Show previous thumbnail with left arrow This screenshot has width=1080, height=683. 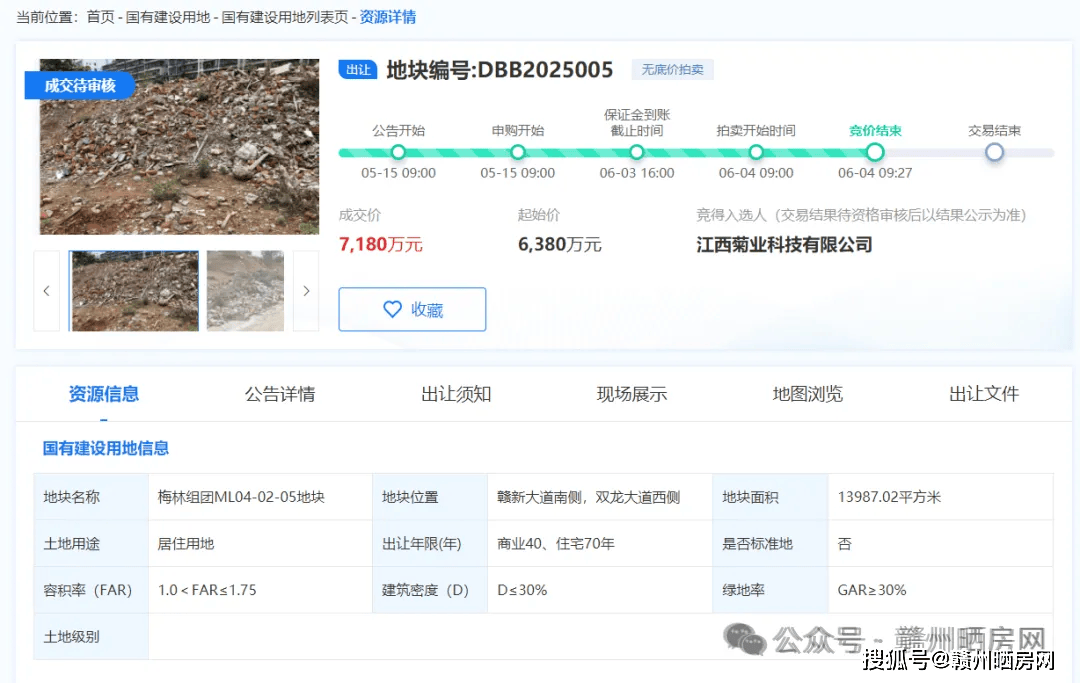[x=47, y=291]
